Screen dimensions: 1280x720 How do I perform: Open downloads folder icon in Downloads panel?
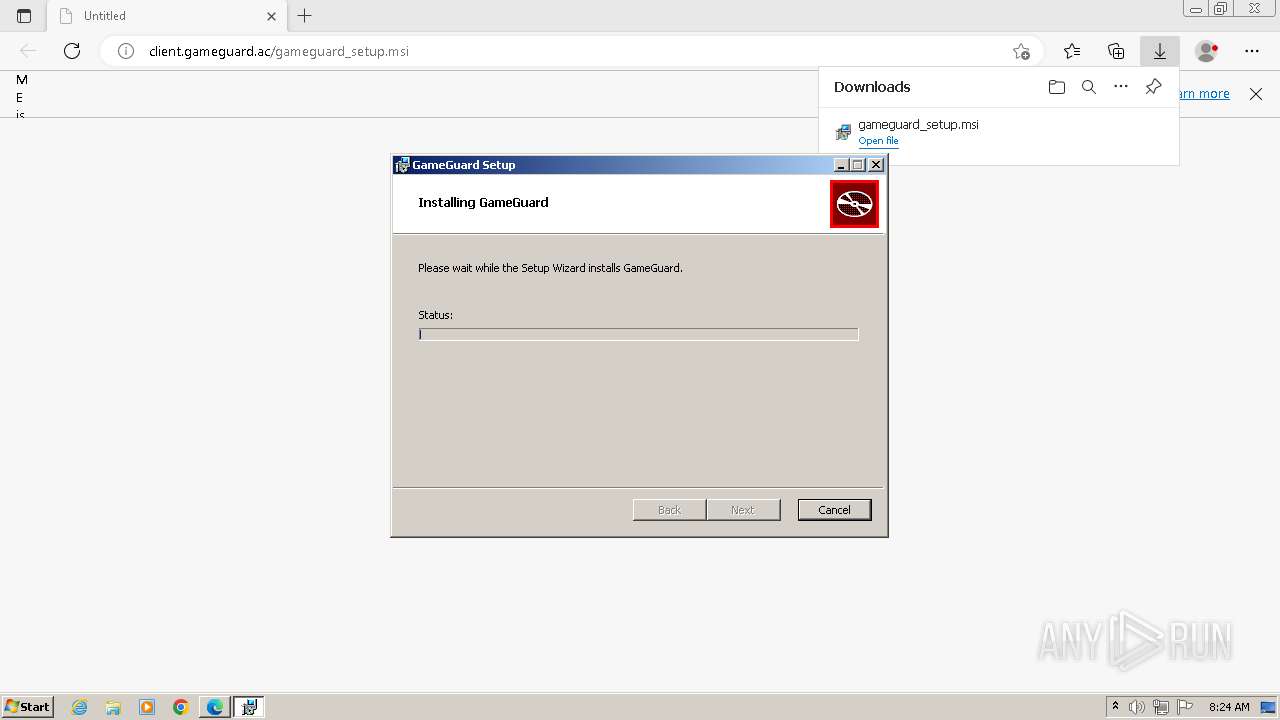[1057, 87]
